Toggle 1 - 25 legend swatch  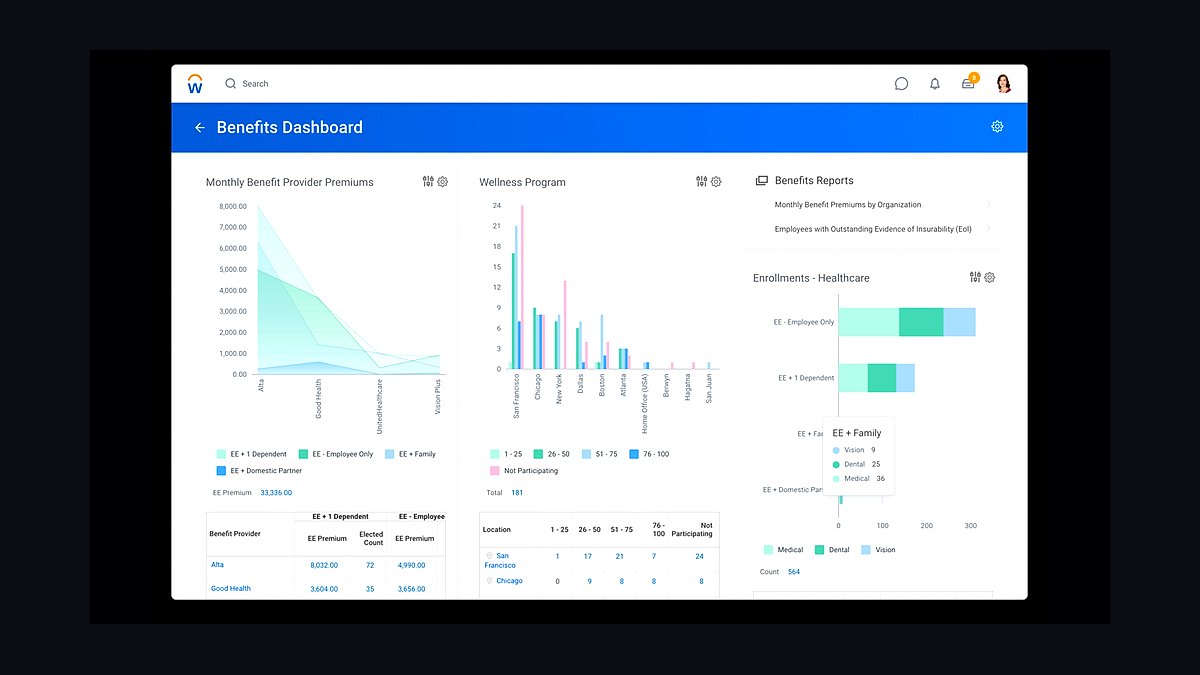494,454
